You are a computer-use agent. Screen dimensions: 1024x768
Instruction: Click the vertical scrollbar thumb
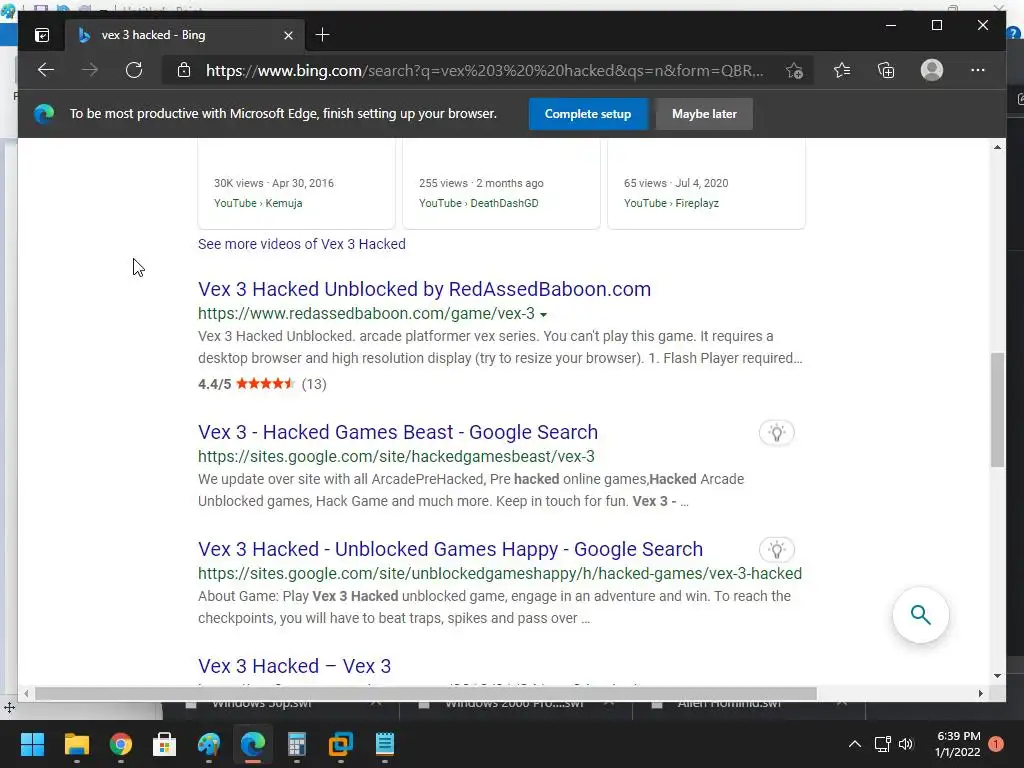point(997,409)
